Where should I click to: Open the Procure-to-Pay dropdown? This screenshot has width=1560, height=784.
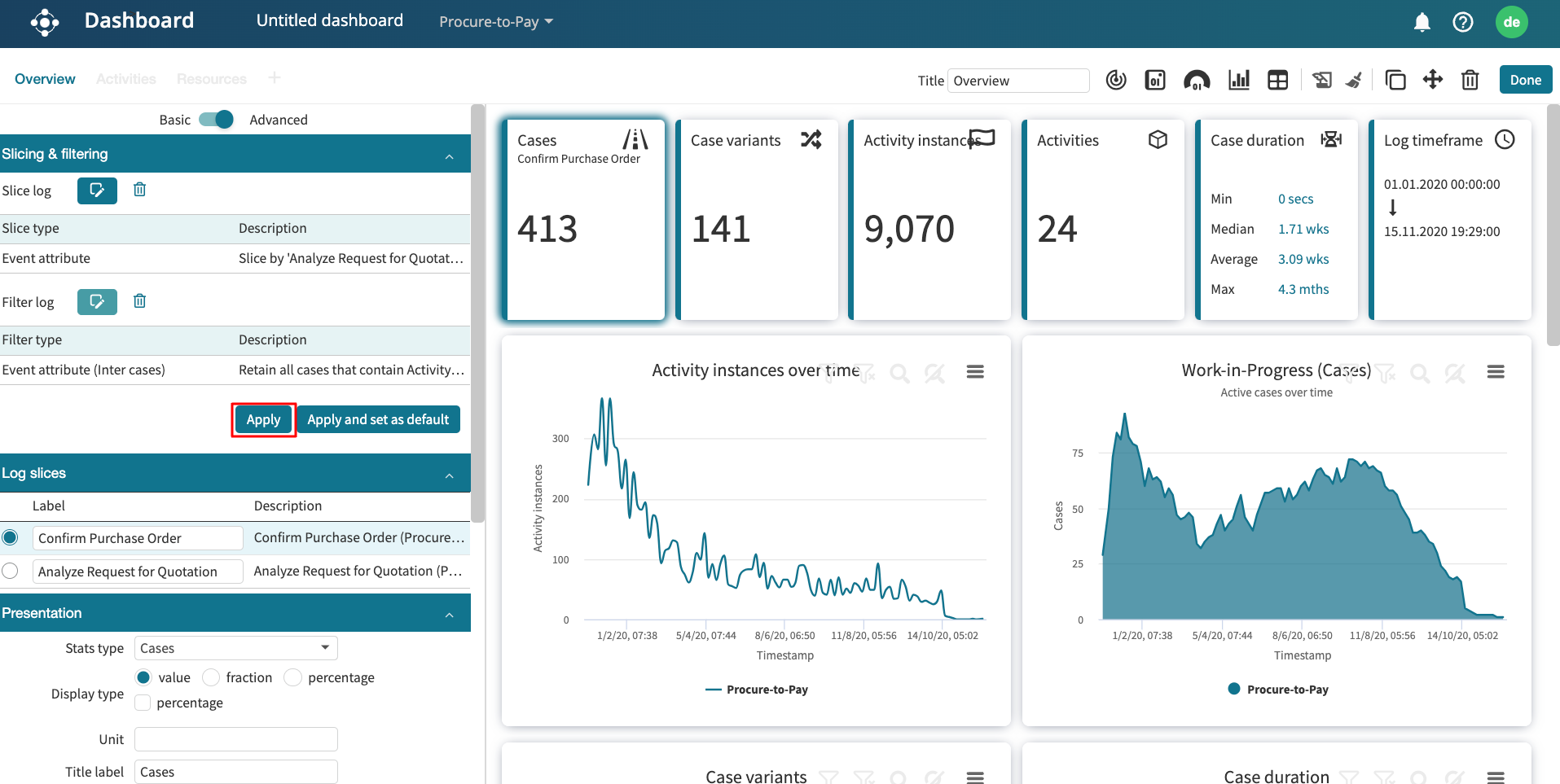(x=495, y=22)
